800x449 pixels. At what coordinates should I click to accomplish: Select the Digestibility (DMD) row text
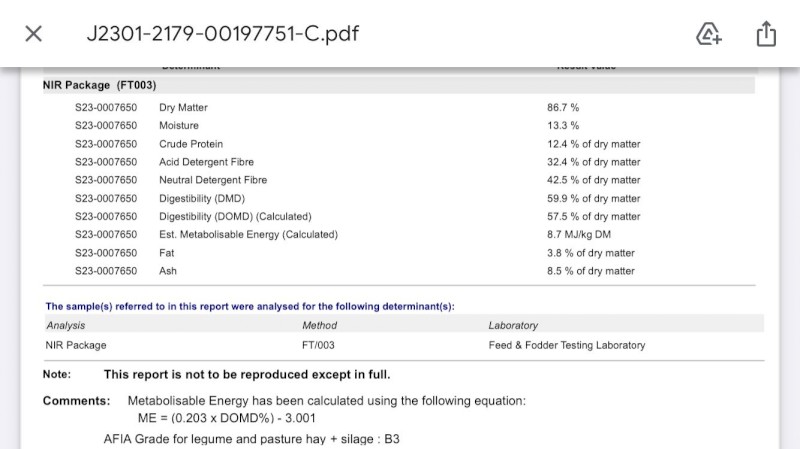[x=202, y=198]
